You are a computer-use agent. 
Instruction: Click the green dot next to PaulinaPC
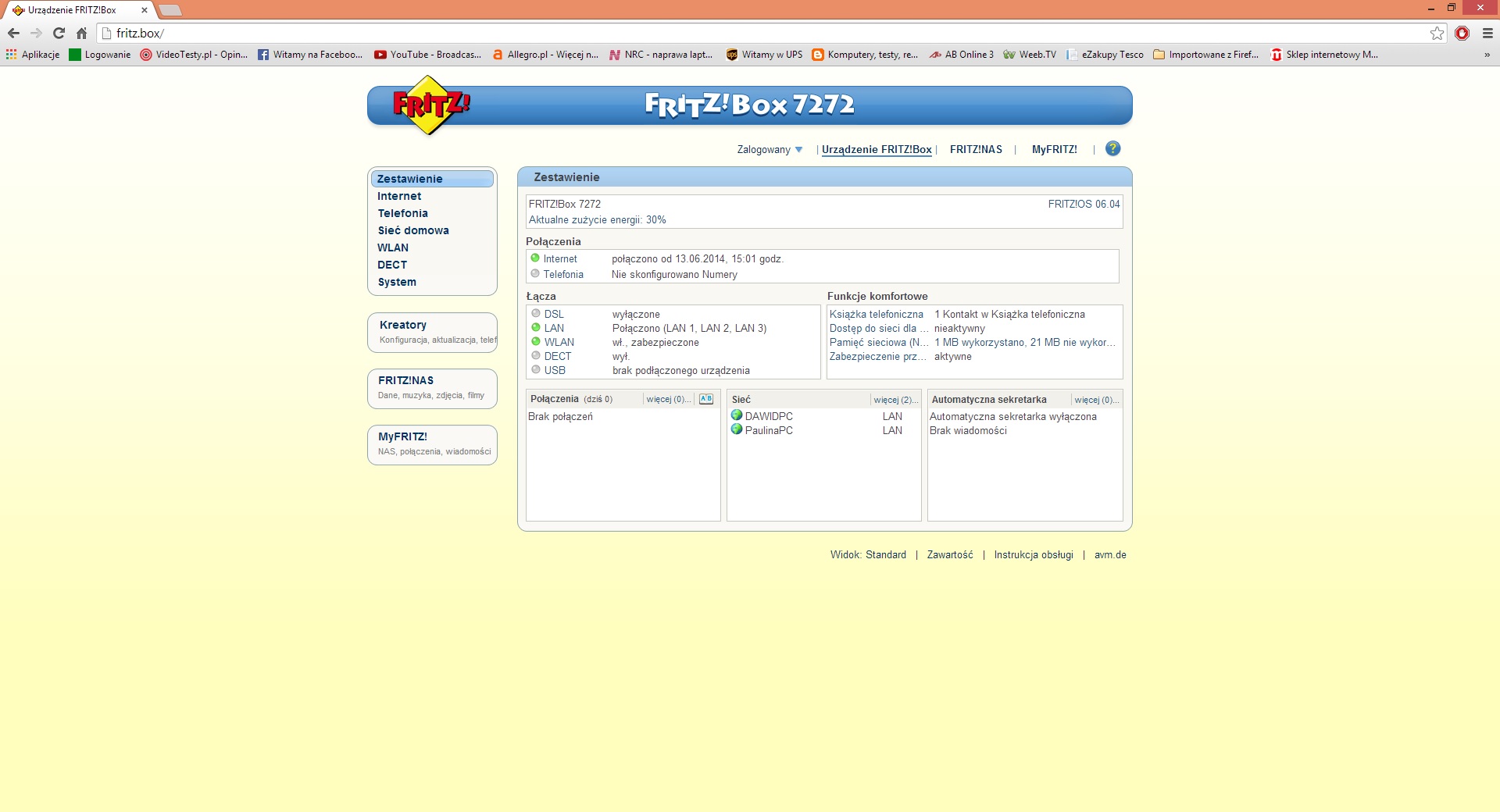pyautogui.click(x=737, y=430)
